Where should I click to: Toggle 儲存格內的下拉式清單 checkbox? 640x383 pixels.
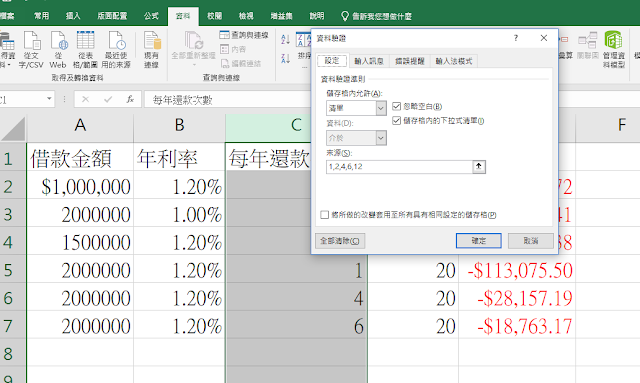[x=396, y=120]
